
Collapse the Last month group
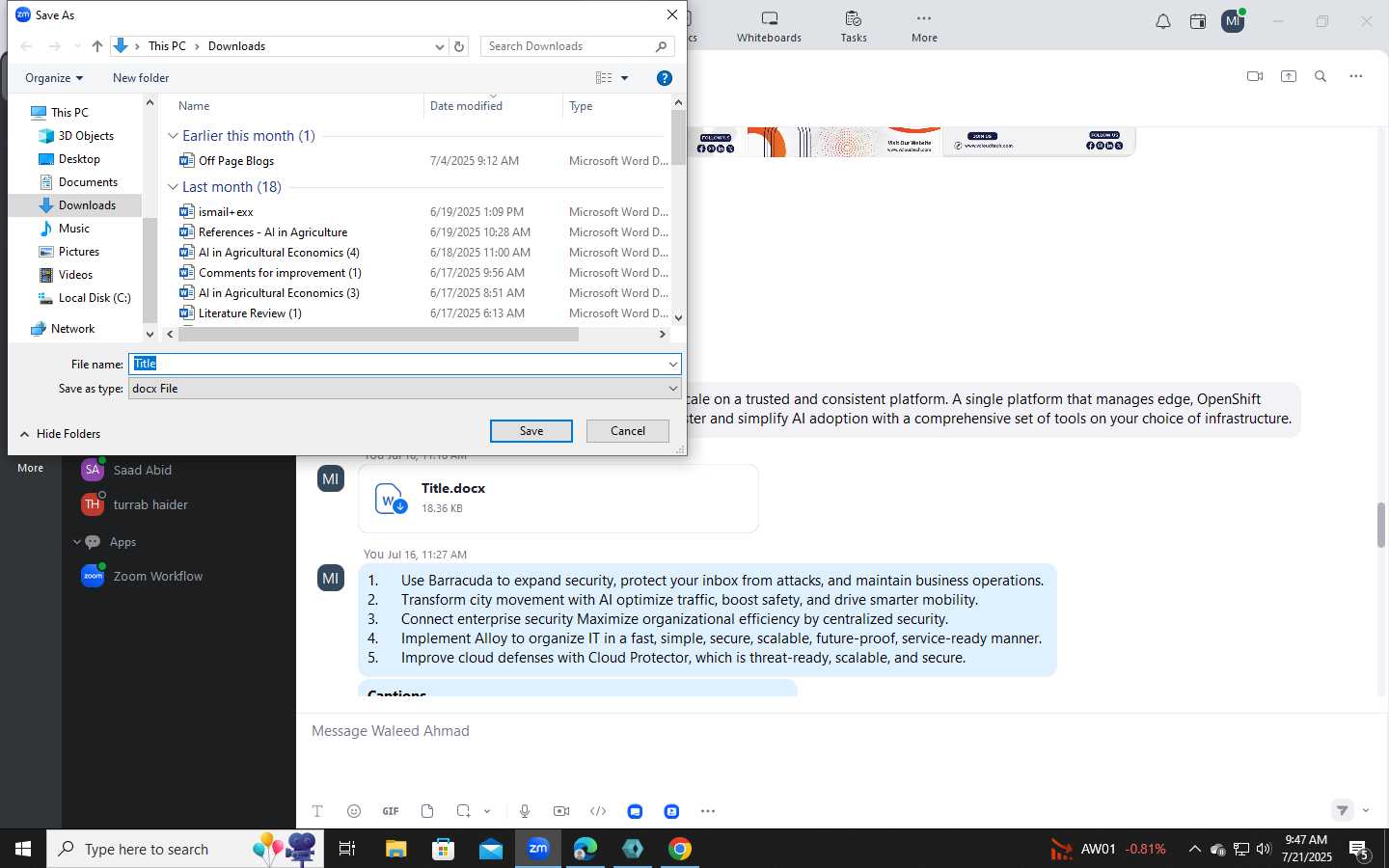click(x=173, y=187)
